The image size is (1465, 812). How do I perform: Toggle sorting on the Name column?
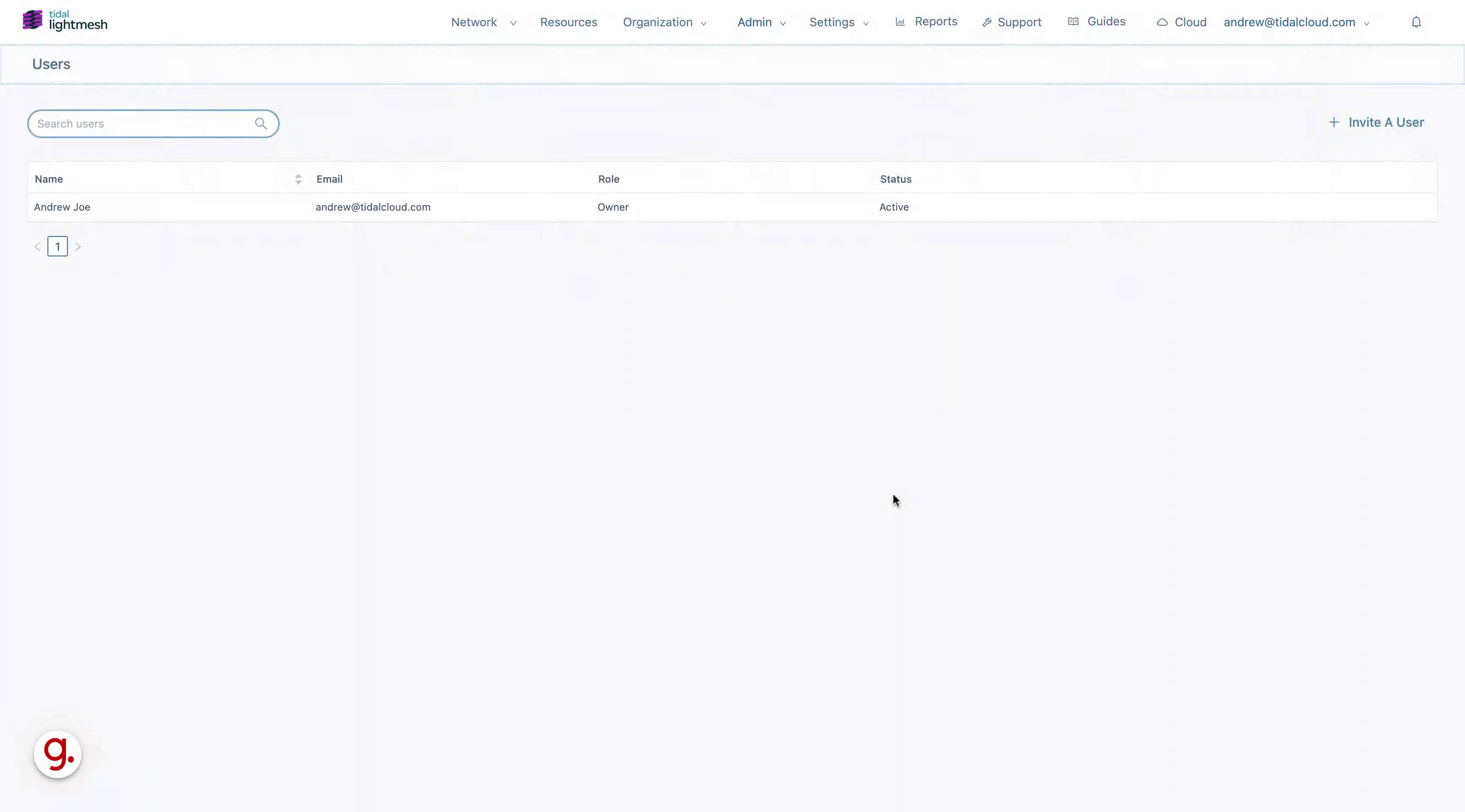point(298,178)
